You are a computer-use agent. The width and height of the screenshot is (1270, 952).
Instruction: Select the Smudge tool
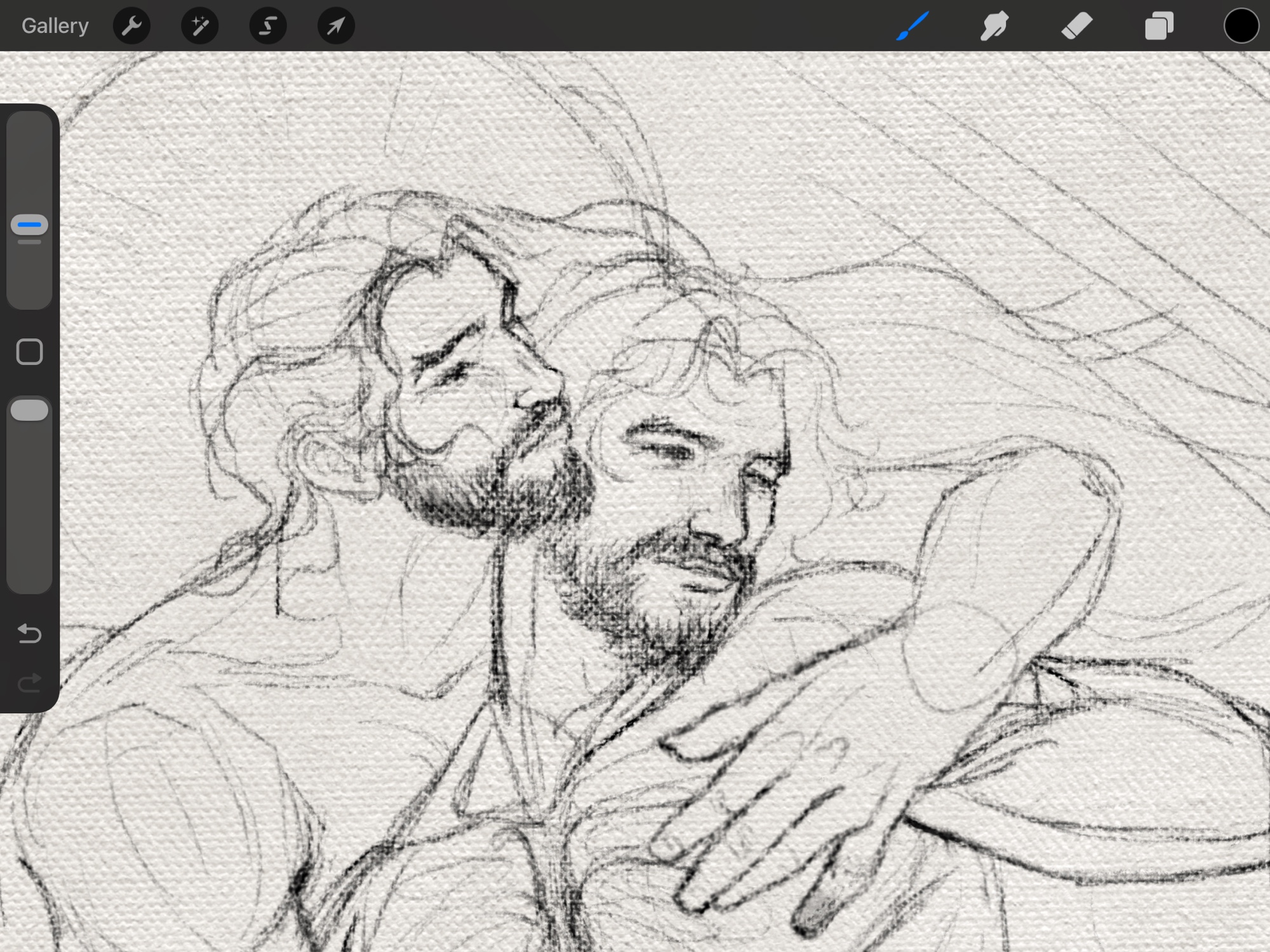point(994,26)
